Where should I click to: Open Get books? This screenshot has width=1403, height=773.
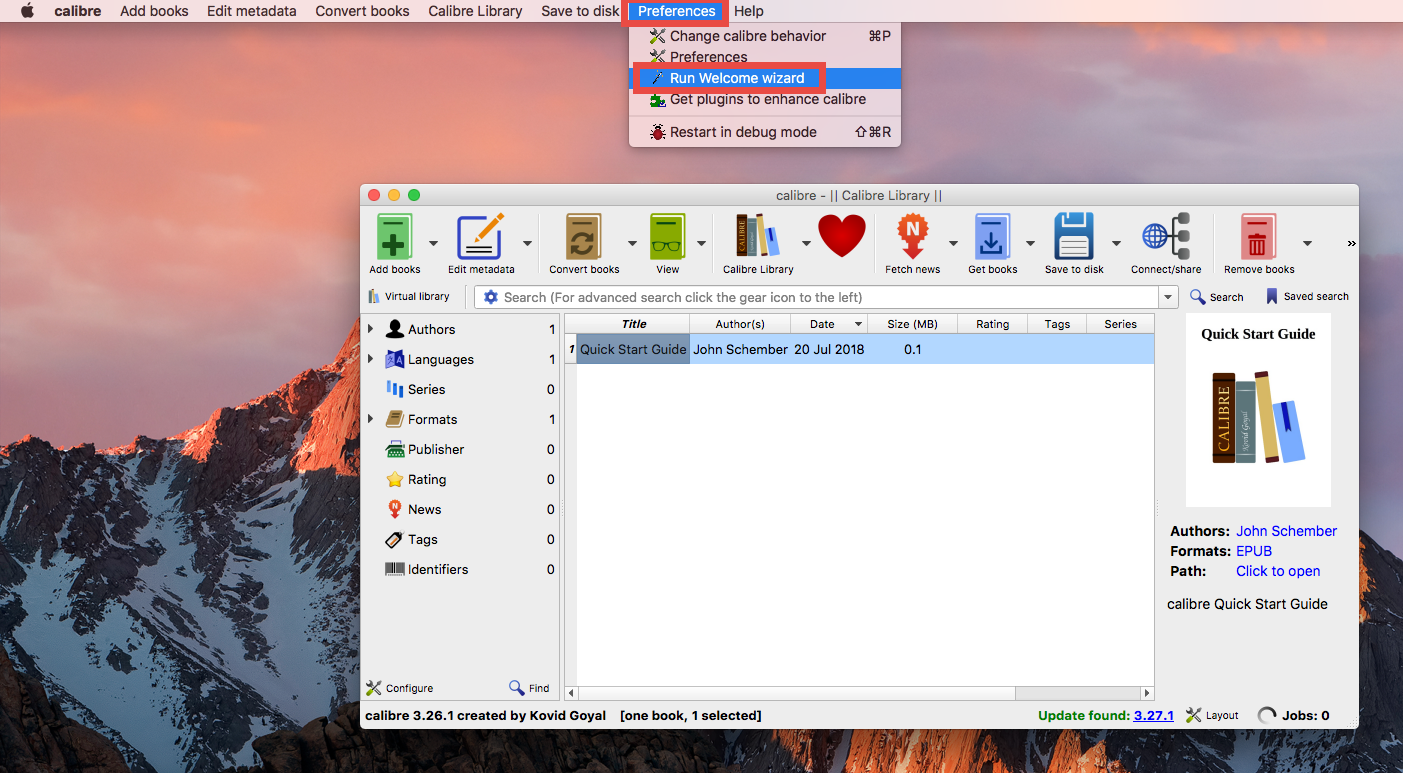993,238
